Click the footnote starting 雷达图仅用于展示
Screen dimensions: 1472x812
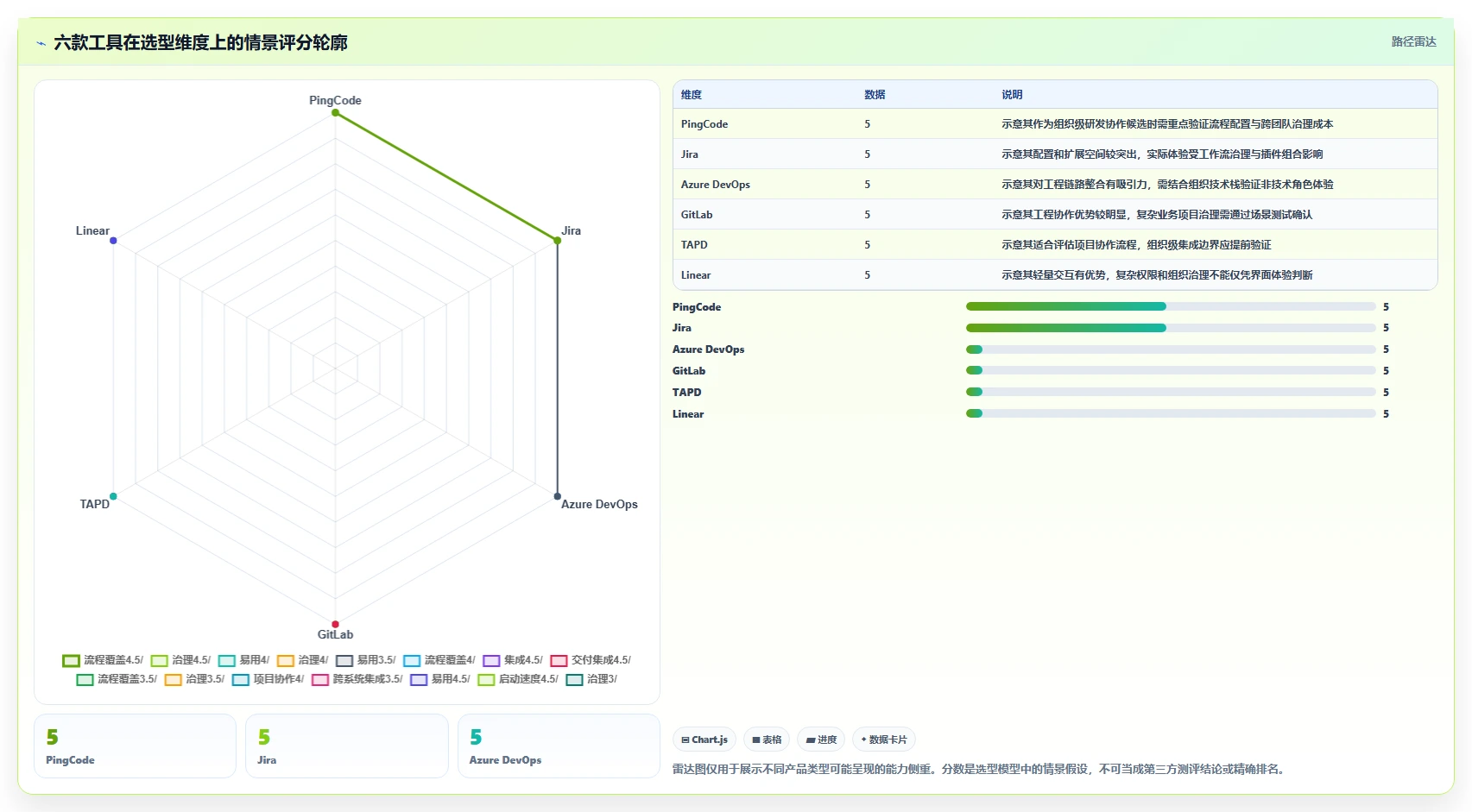[x=981, y=769]
